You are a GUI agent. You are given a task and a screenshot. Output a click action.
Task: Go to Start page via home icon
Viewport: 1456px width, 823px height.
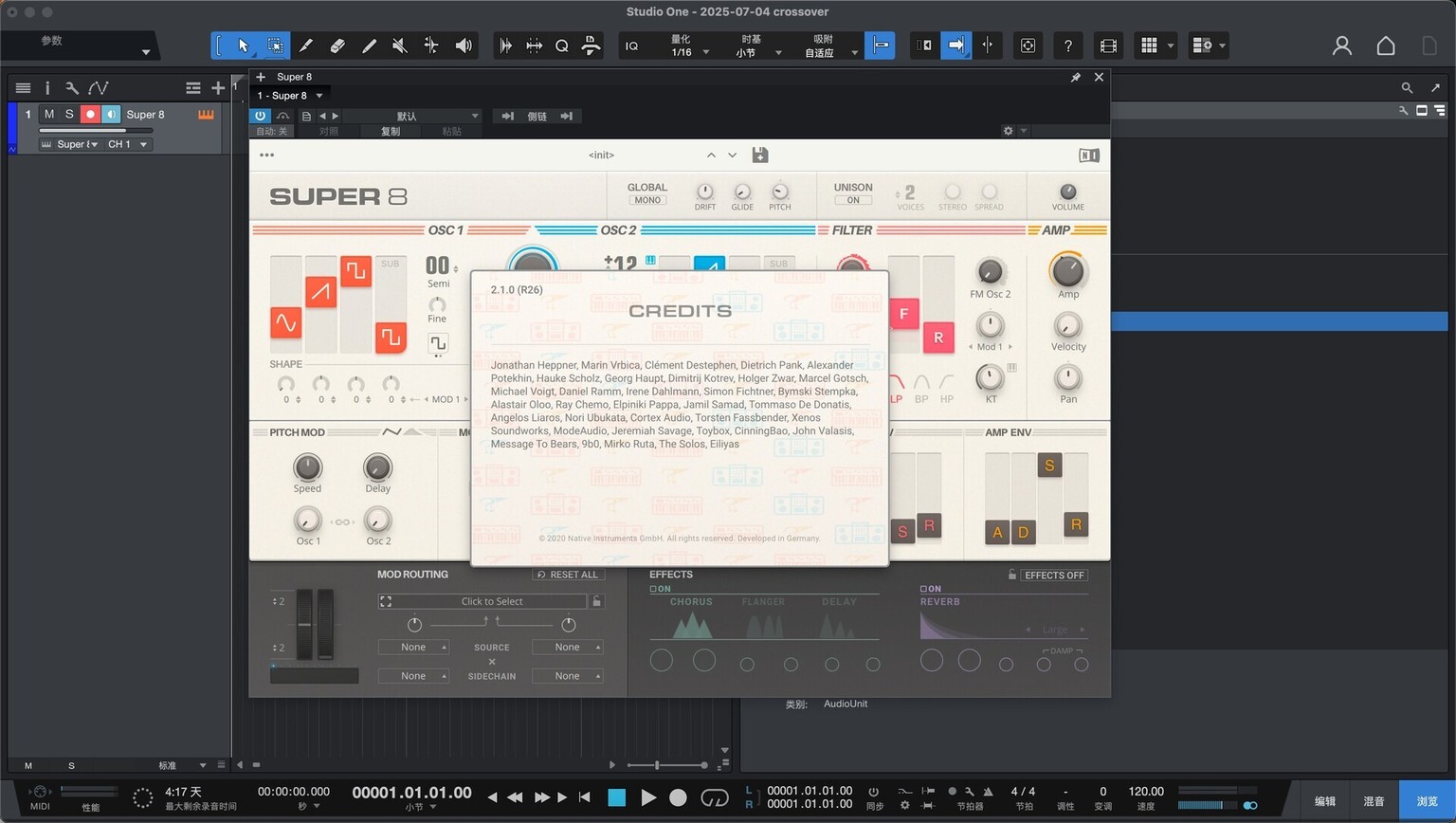click(x=1386, y=46)
